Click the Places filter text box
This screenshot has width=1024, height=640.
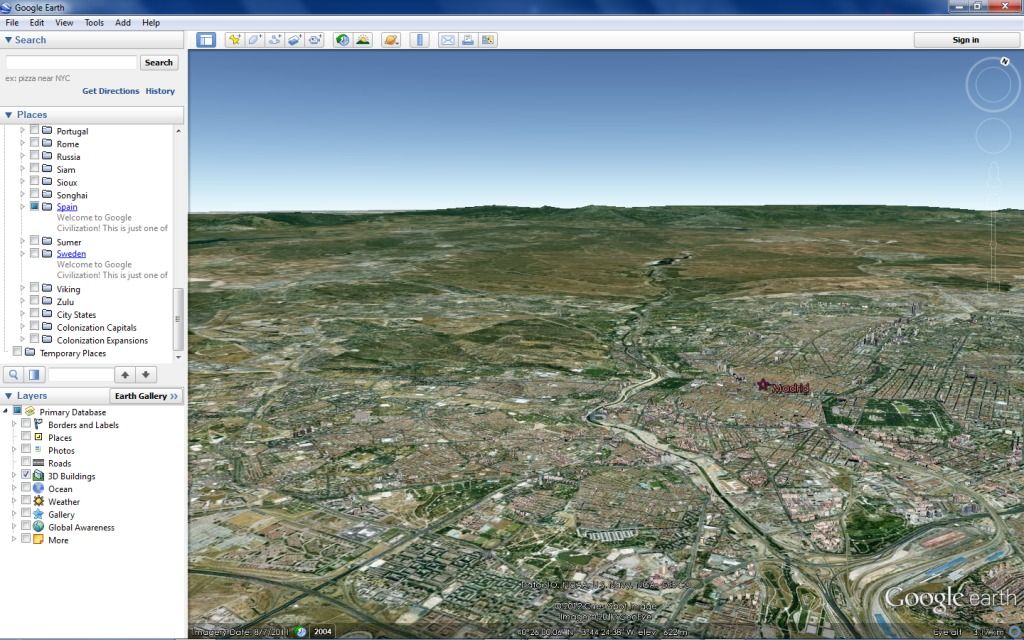(80, 375)
